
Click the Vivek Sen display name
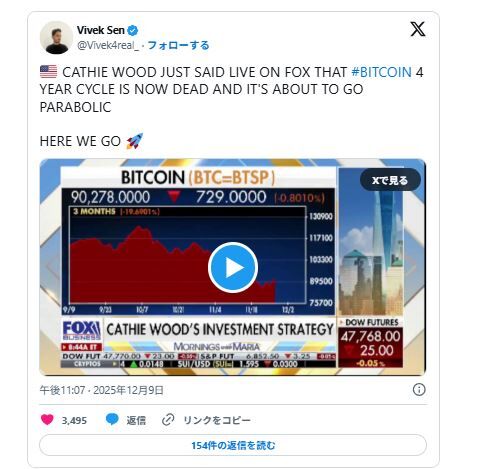101,30
